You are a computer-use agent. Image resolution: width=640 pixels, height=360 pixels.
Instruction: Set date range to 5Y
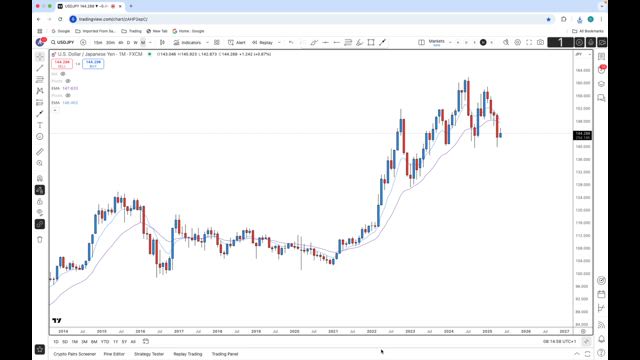(124, 342)
